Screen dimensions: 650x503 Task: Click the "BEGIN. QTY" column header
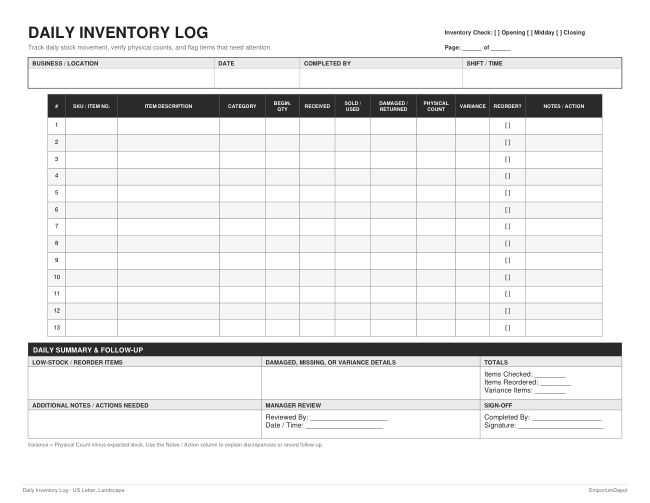tap(282, 106)
